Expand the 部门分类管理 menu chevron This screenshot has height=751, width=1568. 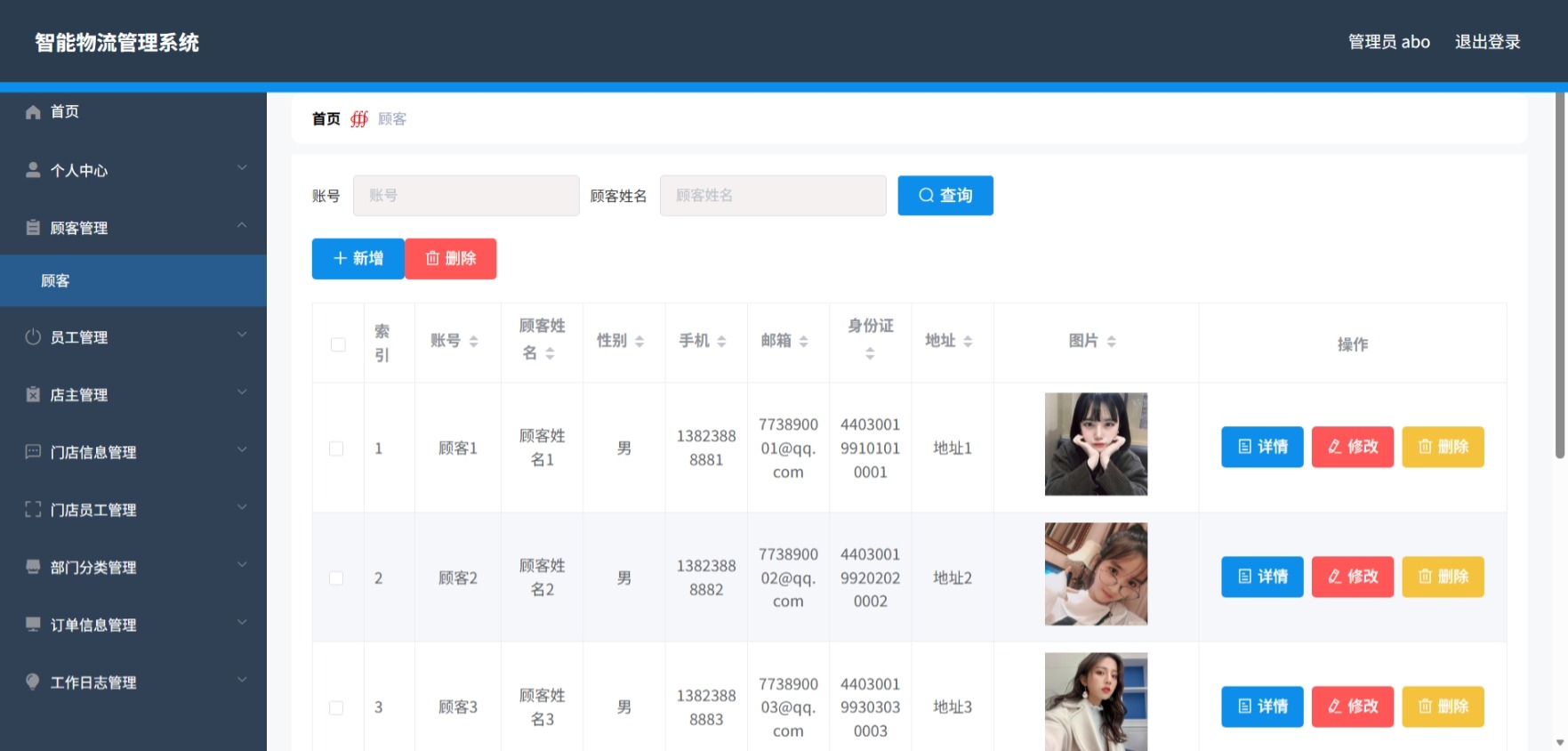tap(242, 565)
